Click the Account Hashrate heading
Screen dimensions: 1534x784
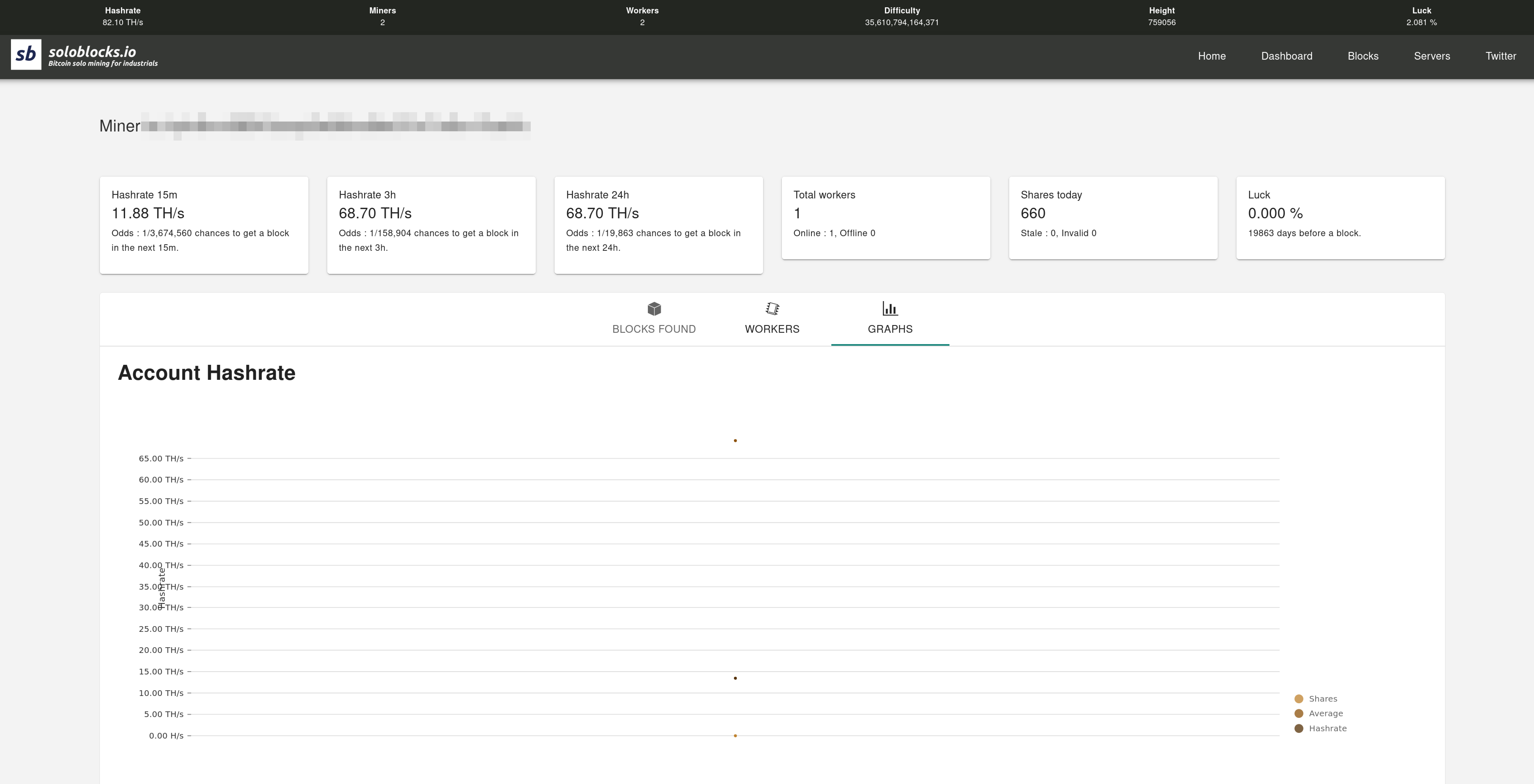(x=207, y=373)
